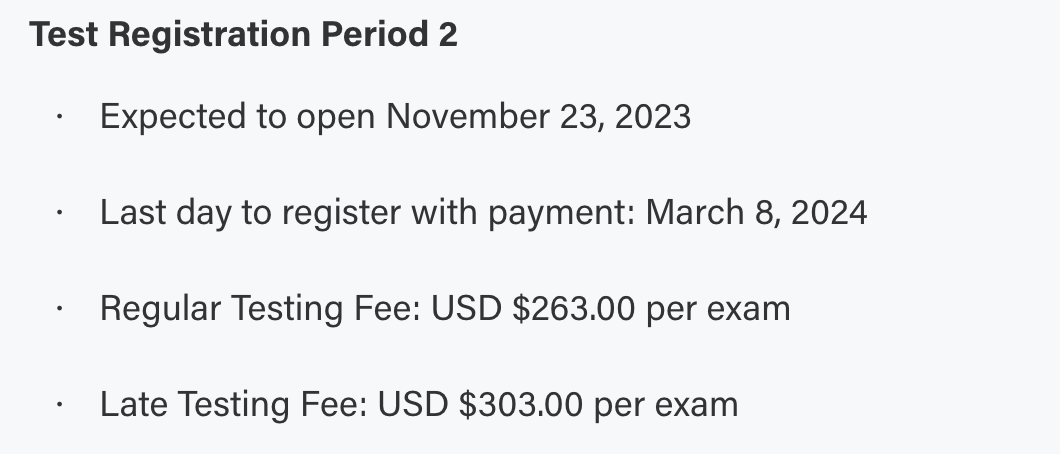Click per exam in the regular fee line

(x=718, y=309)
